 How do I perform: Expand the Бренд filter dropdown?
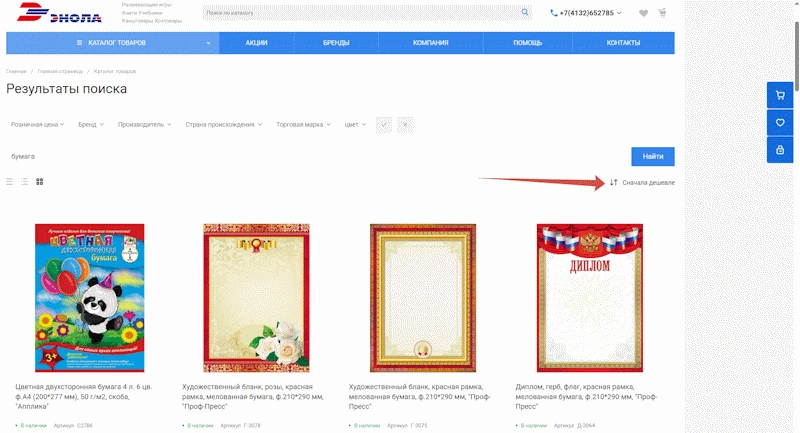91,124
